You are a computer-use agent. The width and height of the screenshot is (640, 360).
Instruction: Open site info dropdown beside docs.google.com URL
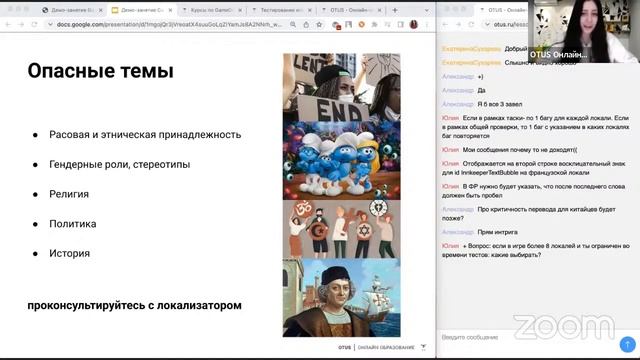tap(50, 24)
